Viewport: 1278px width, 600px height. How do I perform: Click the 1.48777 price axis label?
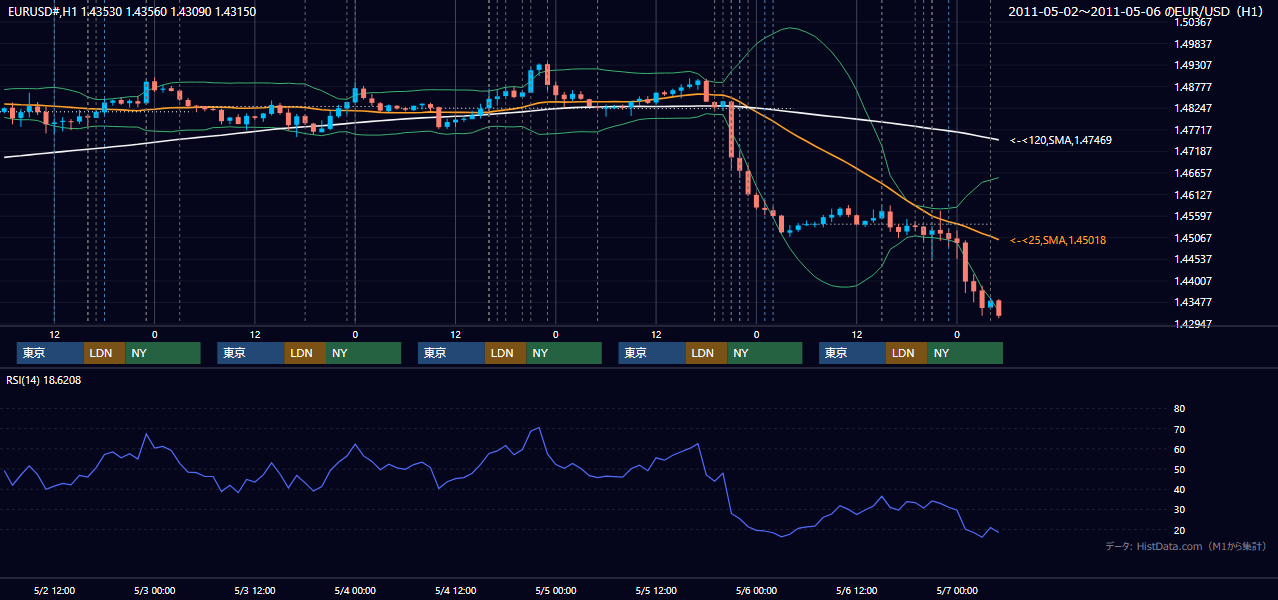1193,87
